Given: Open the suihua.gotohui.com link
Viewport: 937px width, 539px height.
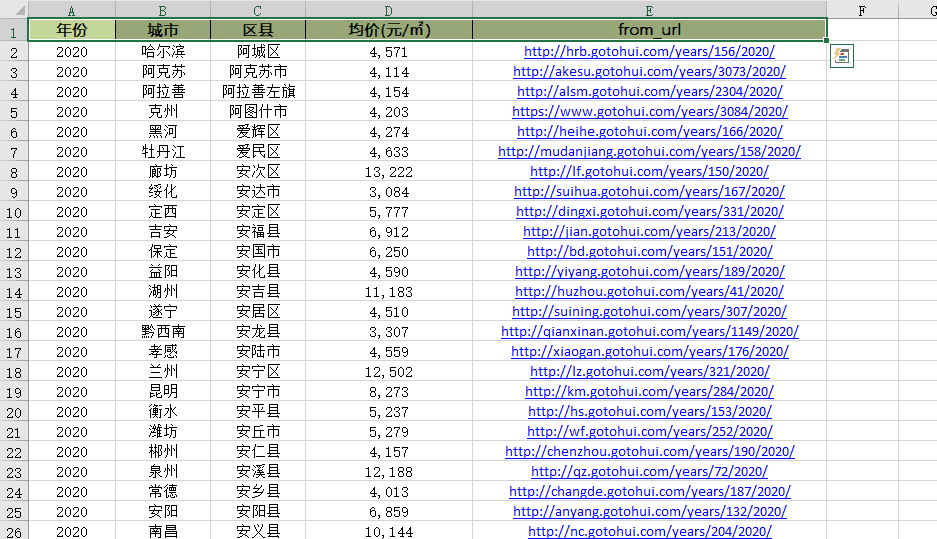Looking at the screenshot, I should [650, 192].
